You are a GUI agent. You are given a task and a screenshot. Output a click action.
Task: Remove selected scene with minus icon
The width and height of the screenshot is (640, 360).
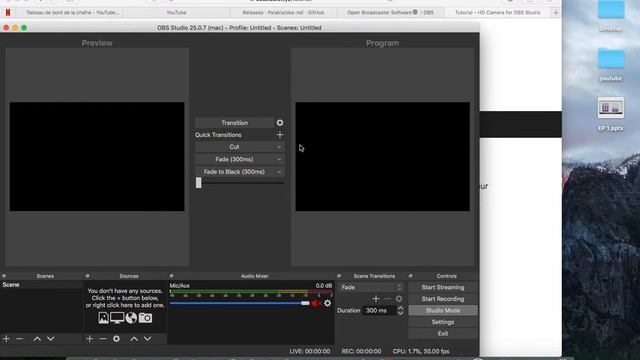click(19, 339)
